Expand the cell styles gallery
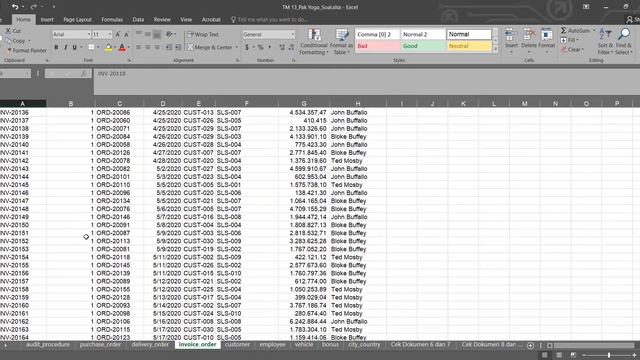Image resolution: width=640 pixels, height=360 pixels. click(x=496, y=49)
